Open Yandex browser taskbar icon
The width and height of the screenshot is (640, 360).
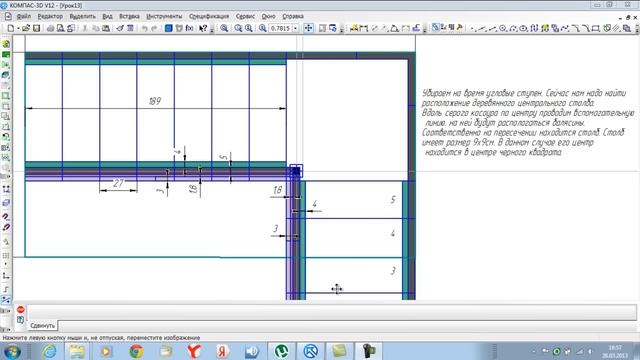194,351
